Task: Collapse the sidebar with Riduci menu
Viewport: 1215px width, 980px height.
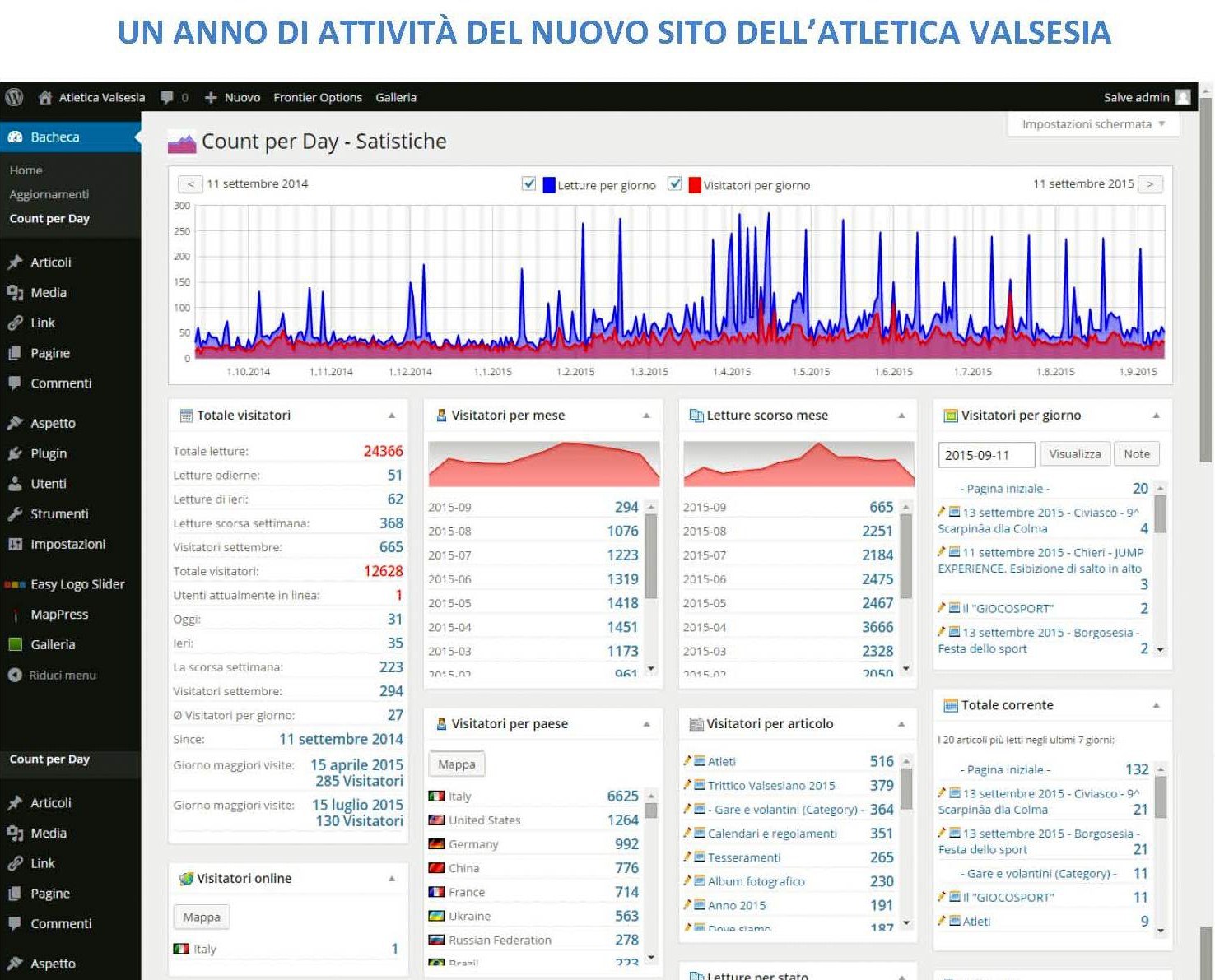Action: pos(53,675)
